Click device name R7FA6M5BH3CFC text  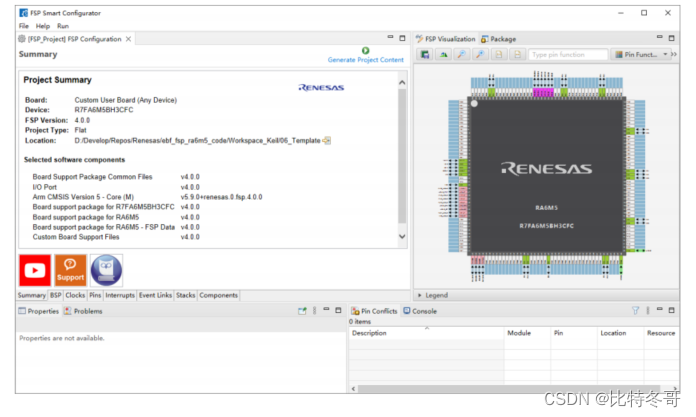104,110
